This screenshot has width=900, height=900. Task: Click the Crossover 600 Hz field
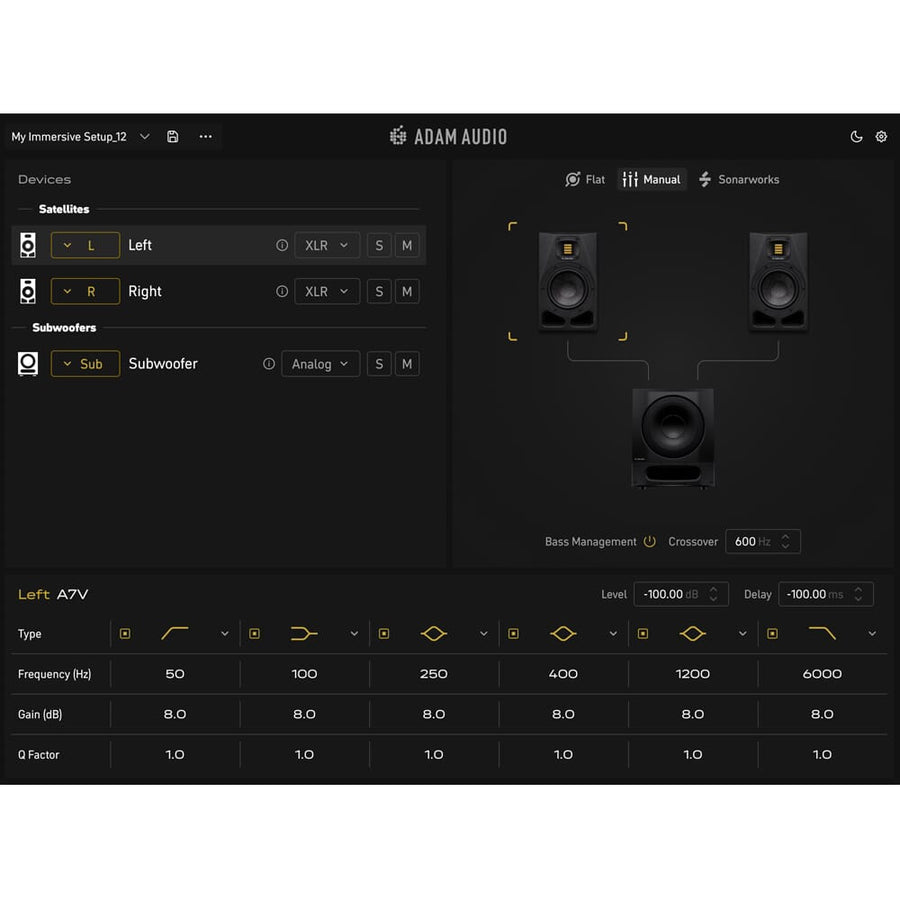tap(763, 541)
